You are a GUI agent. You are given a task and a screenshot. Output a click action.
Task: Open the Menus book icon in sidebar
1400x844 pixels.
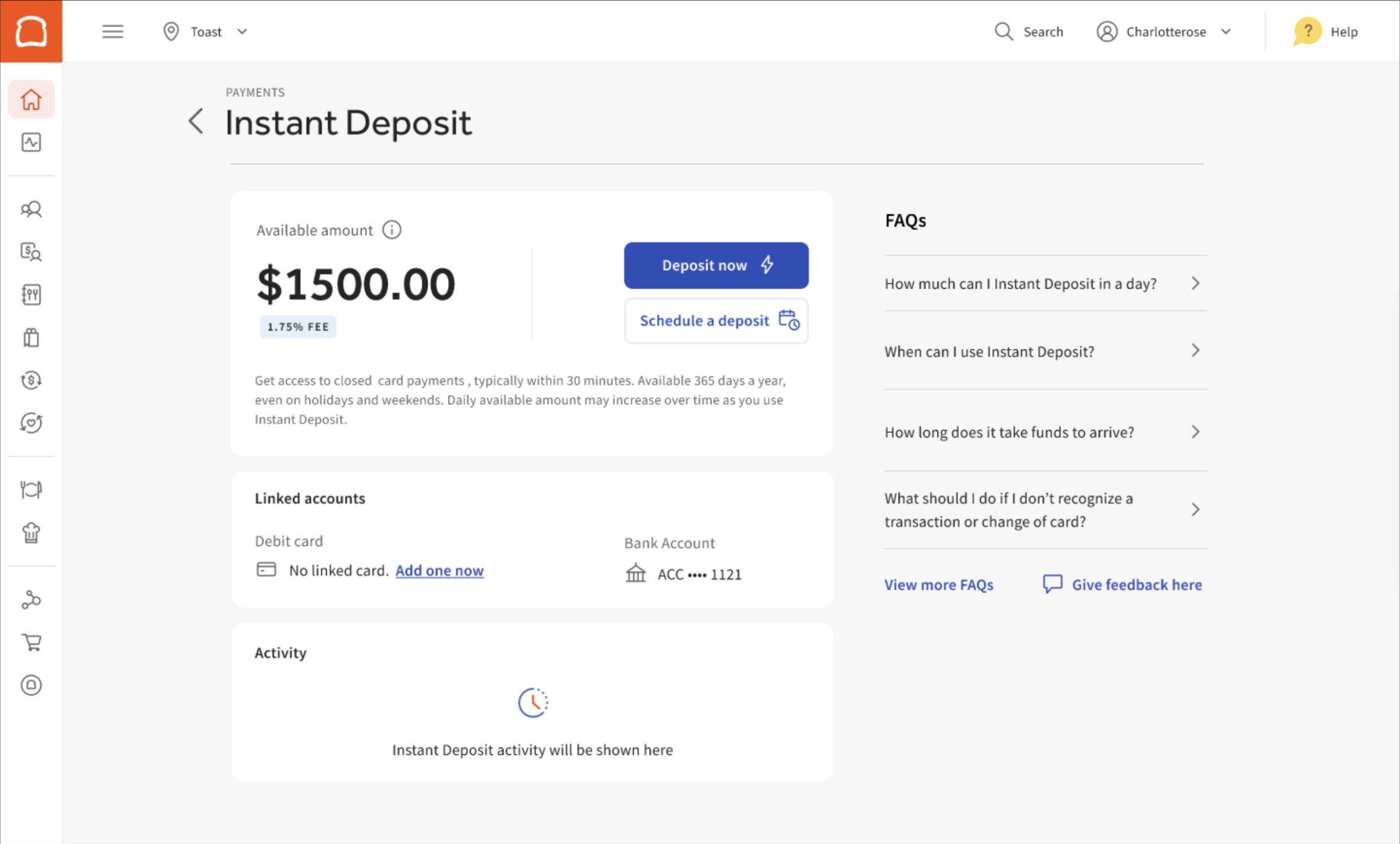pos(31,295)
